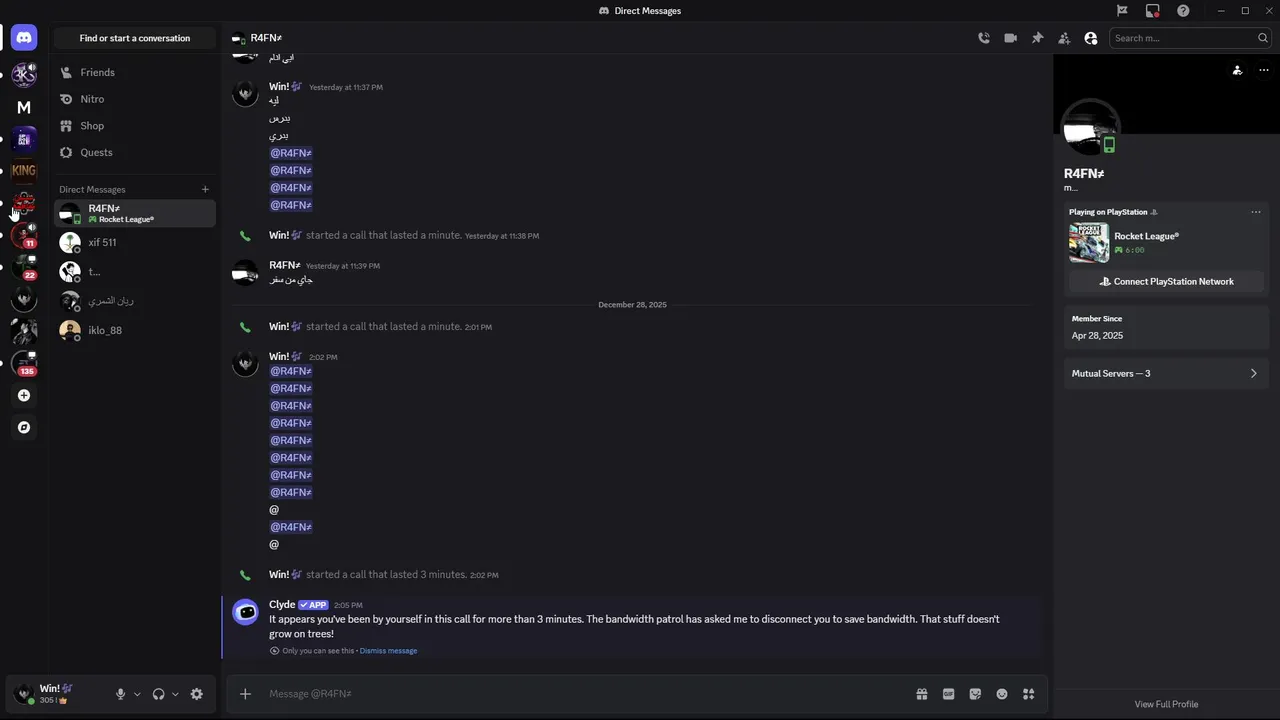The width and height of the screenshot is (1280, 720).
Task: Click Connect PlayStation Network button
Action: click(x=1165, y=281)
